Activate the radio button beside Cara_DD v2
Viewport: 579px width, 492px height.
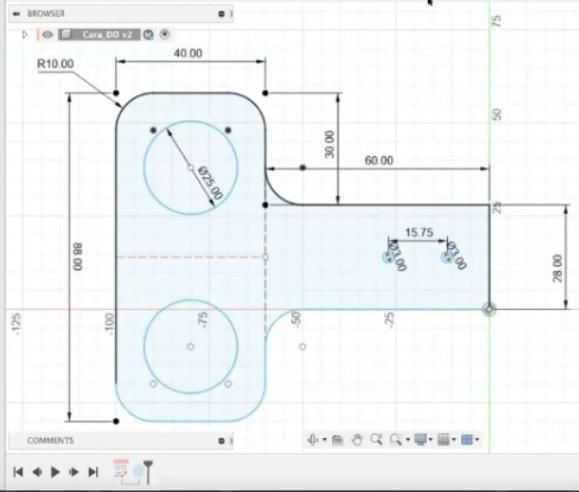[164, 34]
